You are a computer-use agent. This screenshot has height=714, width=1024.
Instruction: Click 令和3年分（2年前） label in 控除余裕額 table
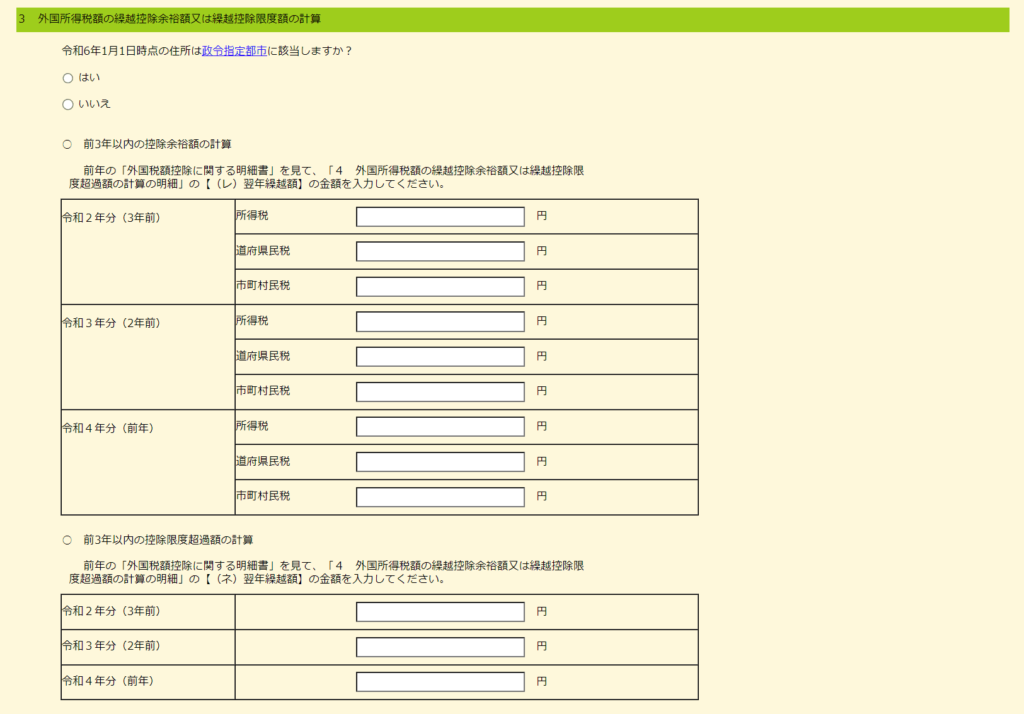tap(111, 323)
